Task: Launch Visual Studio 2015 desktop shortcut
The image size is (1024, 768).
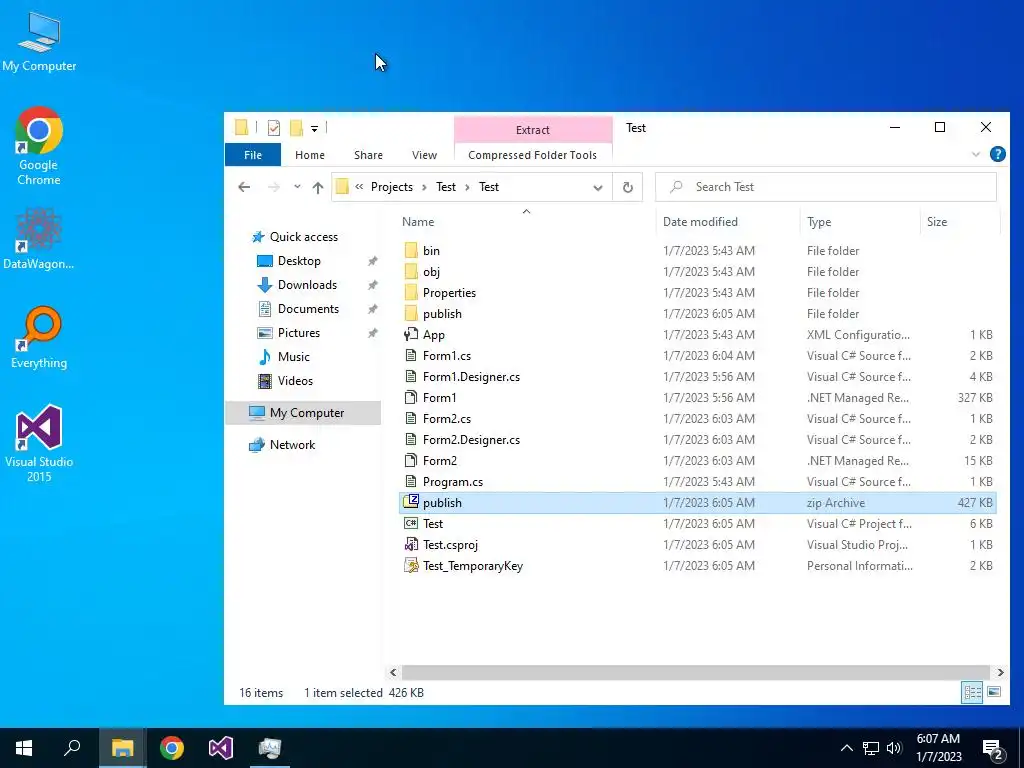Action: point(39,443)
